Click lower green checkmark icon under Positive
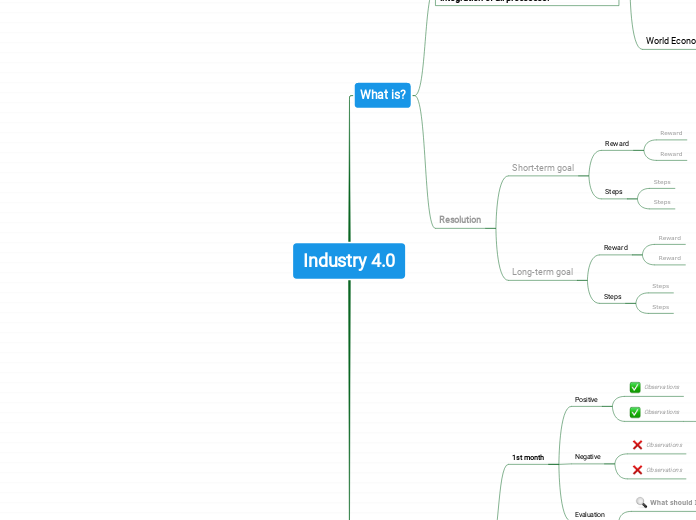Viewport: 696px width, 520px height. (635, 412)
